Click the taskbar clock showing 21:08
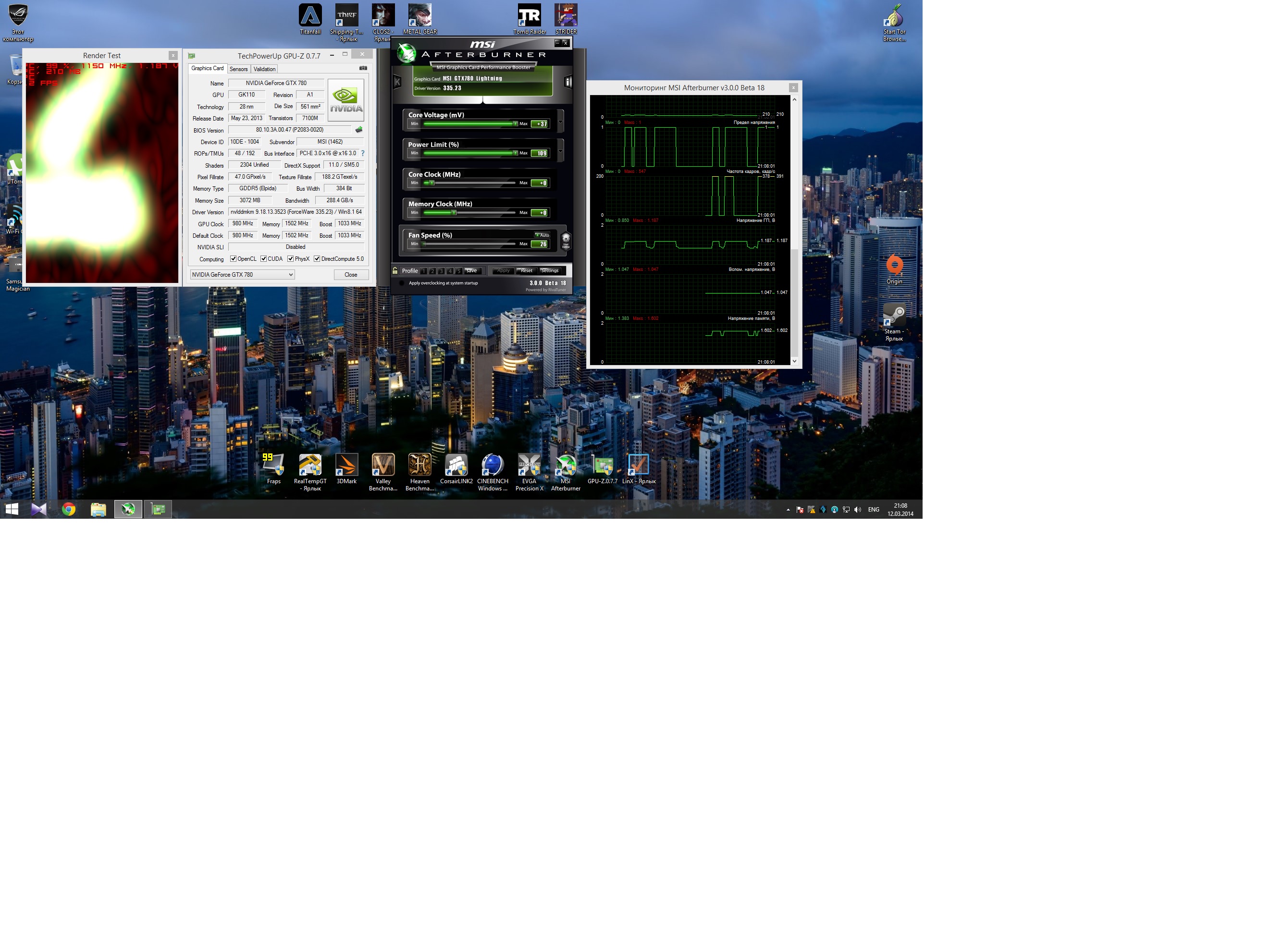The image size is (1270, 952). 900,510
